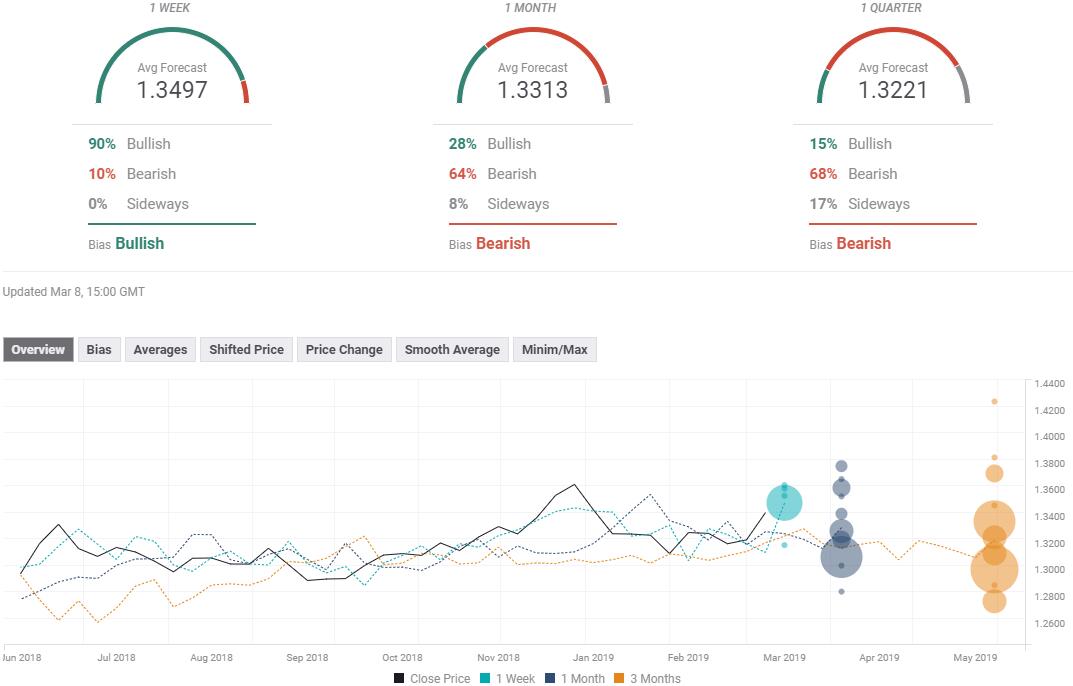Click the 1 Month Bias Bearish label
Image resolution: width=1073 pixels, height=686 pixels.
click(x=489, y=244)
